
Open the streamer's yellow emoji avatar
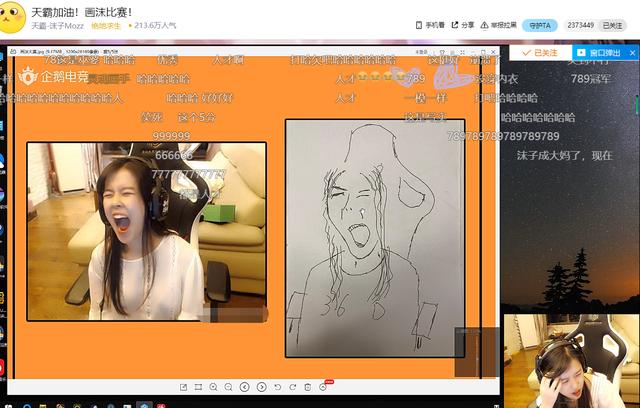click(11, 17)
